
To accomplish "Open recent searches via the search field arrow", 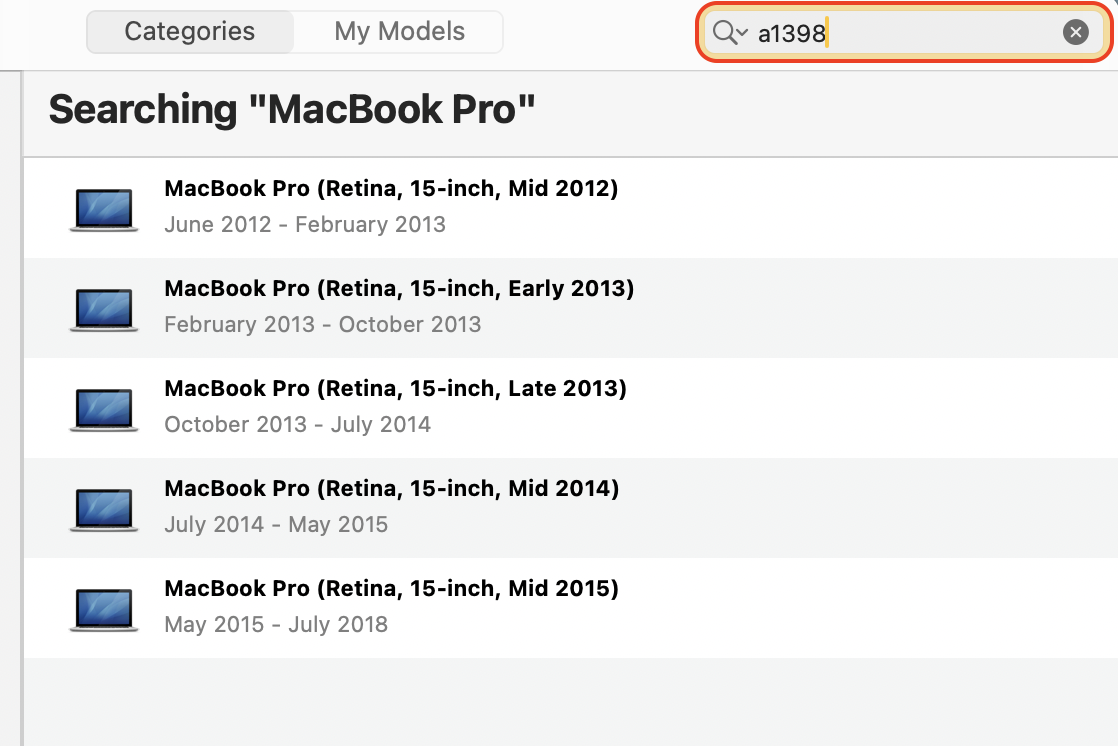I will 741,34.
